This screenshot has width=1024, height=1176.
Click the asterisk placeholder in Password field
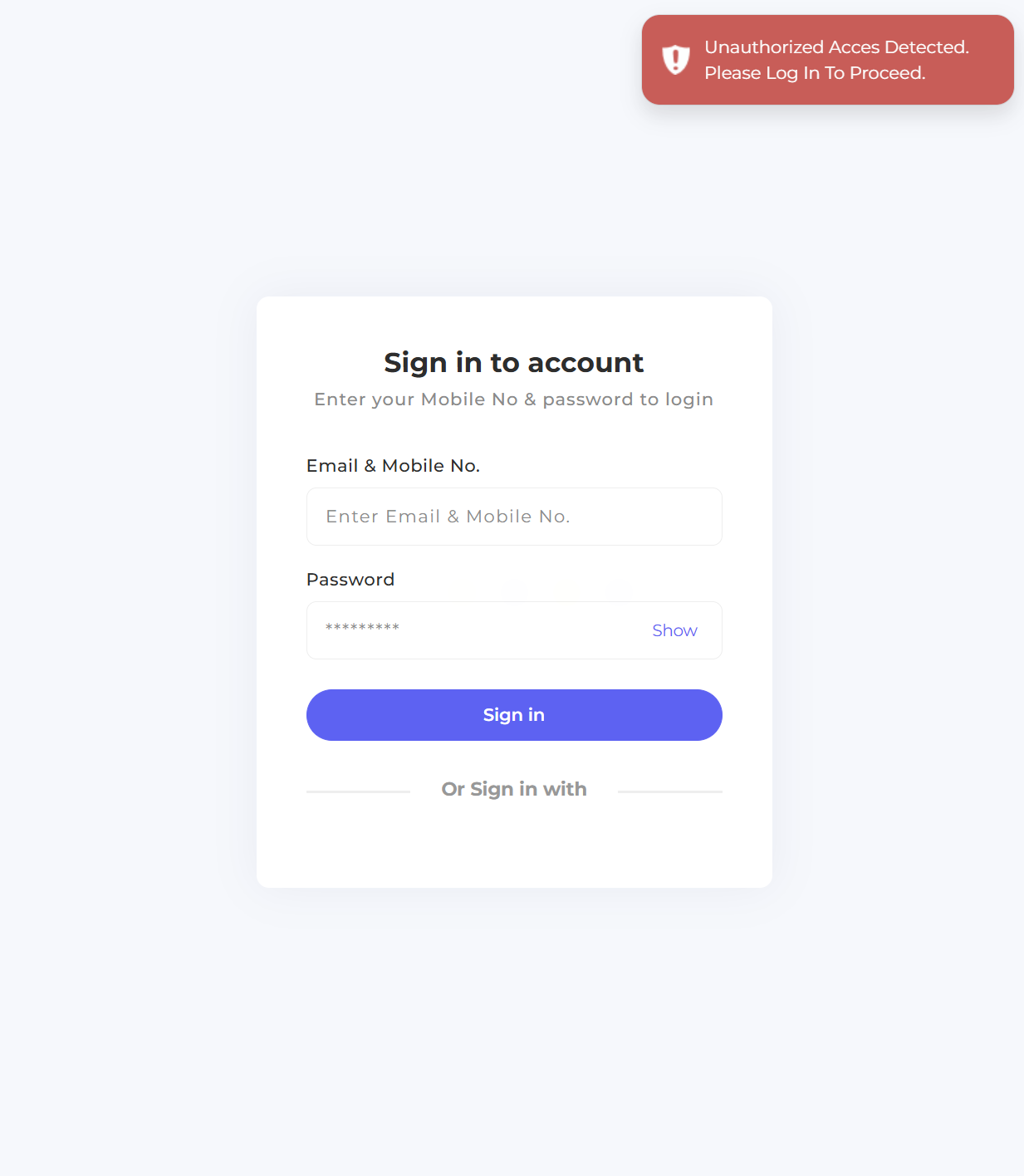pyautogui.click(x=362, y=629)
